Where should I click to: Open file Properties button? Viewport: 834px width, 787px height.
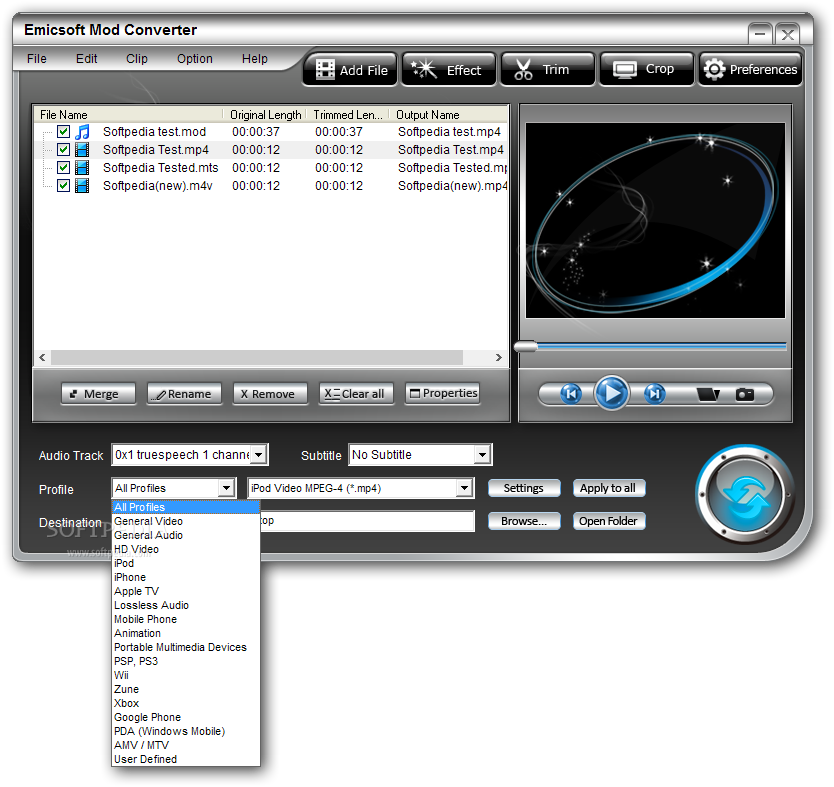point(442,394)
